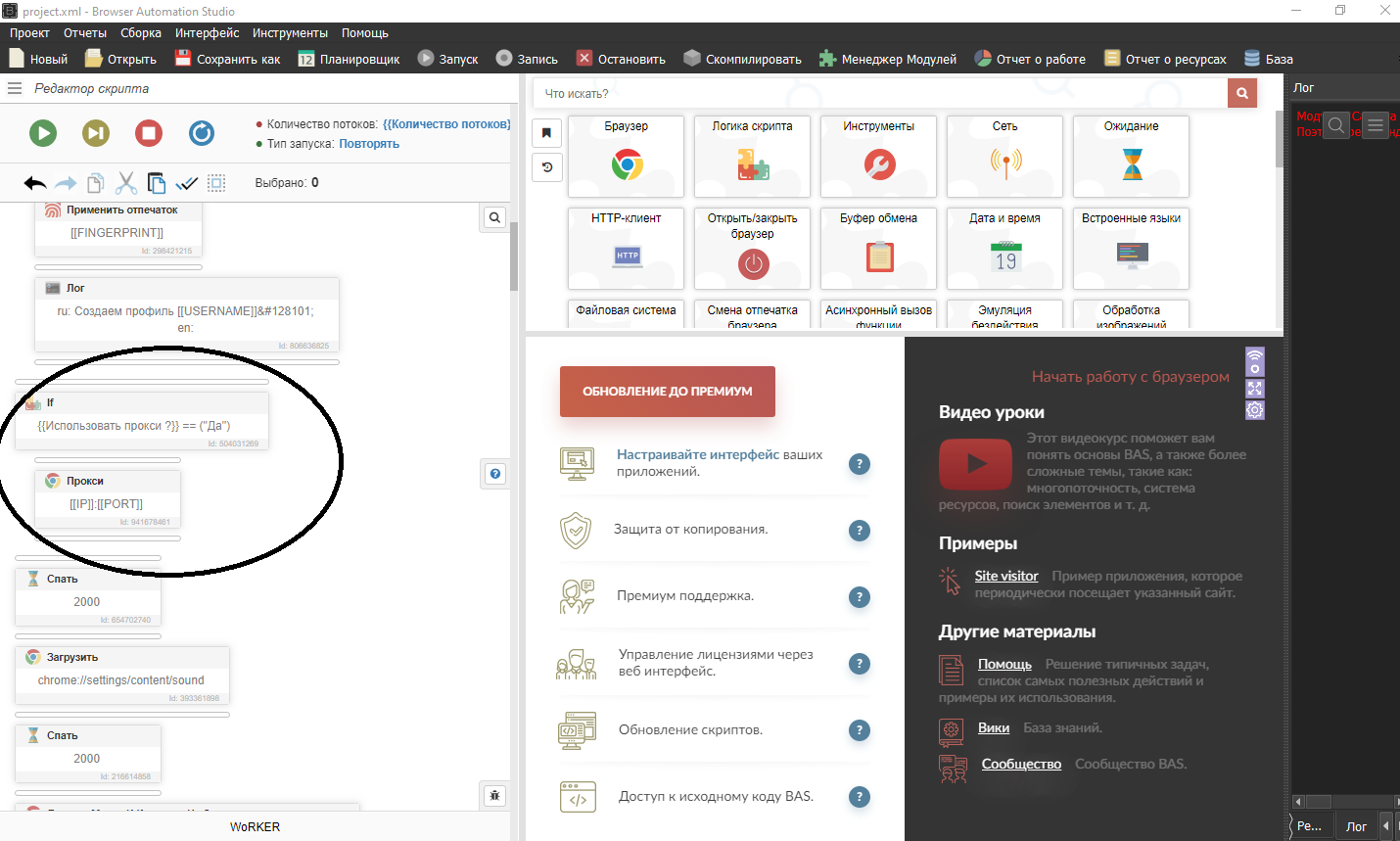Open bookmarked actions via the bookmark icon

coord(546,133)
